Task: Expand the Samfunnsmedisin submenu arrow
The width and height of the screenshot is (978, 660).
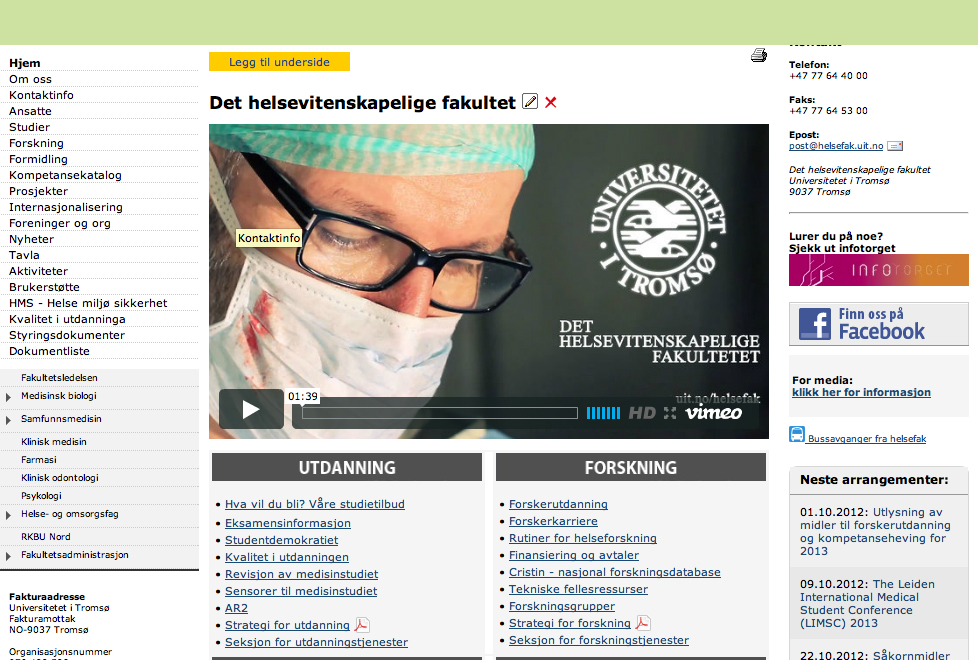Action: [8, 420]
